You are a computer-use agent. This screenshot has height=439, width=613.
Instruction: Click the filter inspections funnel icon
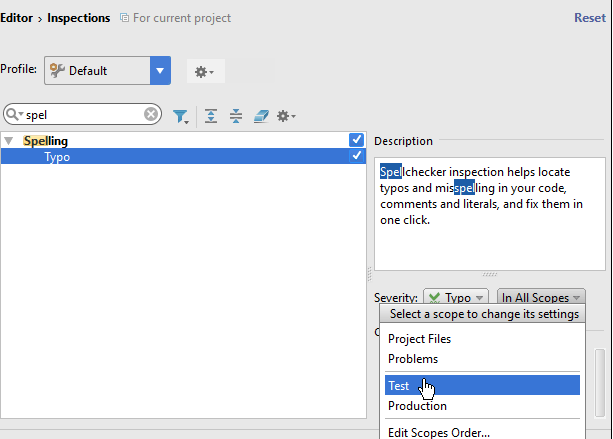[180, 116]
